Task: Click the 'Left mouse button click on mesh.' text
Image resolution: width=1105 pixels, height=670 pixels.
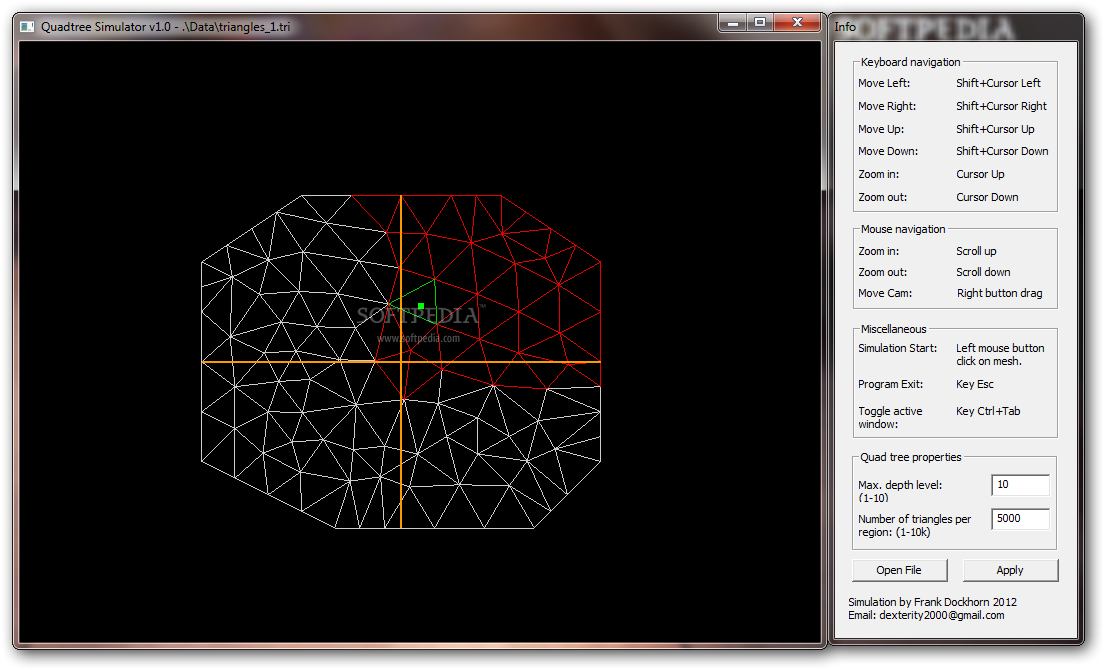Action: coord(1000,355)
